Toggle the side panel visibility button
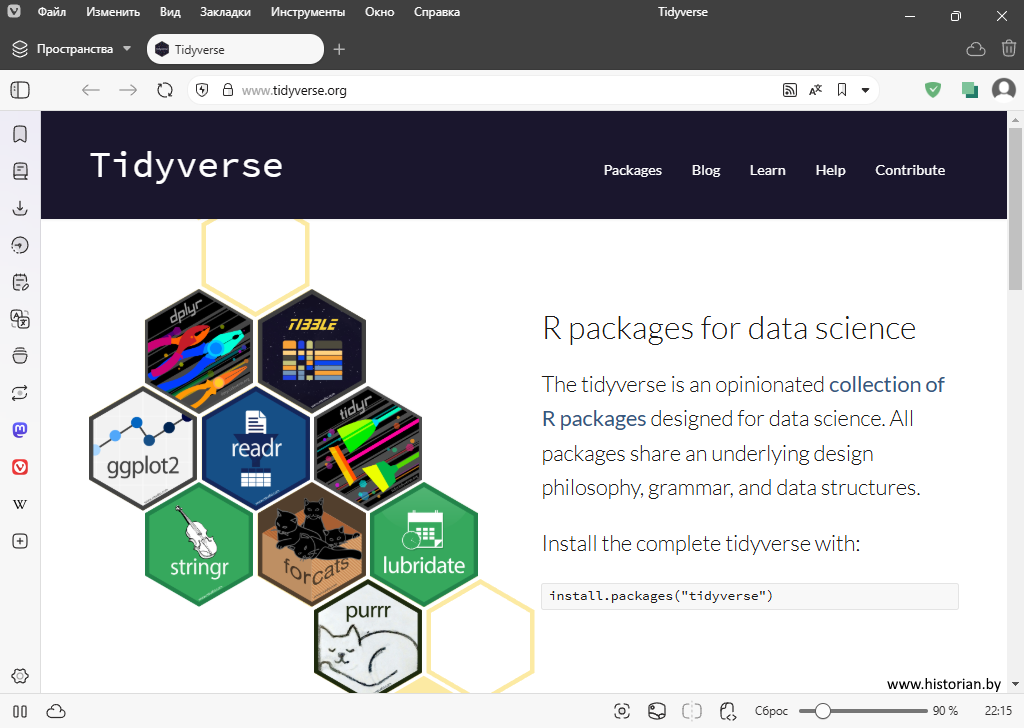The height and width of the screenshot is (728, 1024). coord(20,90)
